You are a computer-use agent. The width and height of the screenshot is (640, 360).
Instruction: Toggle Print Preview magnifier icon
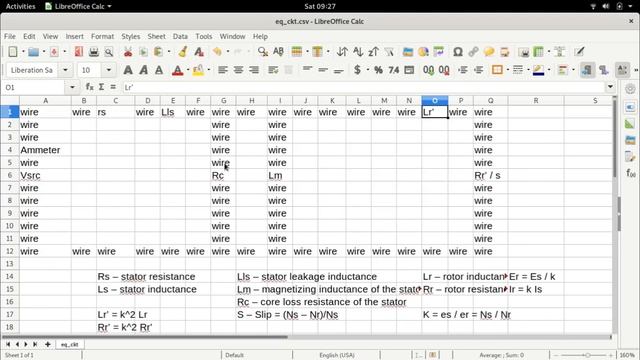point(109,52)
